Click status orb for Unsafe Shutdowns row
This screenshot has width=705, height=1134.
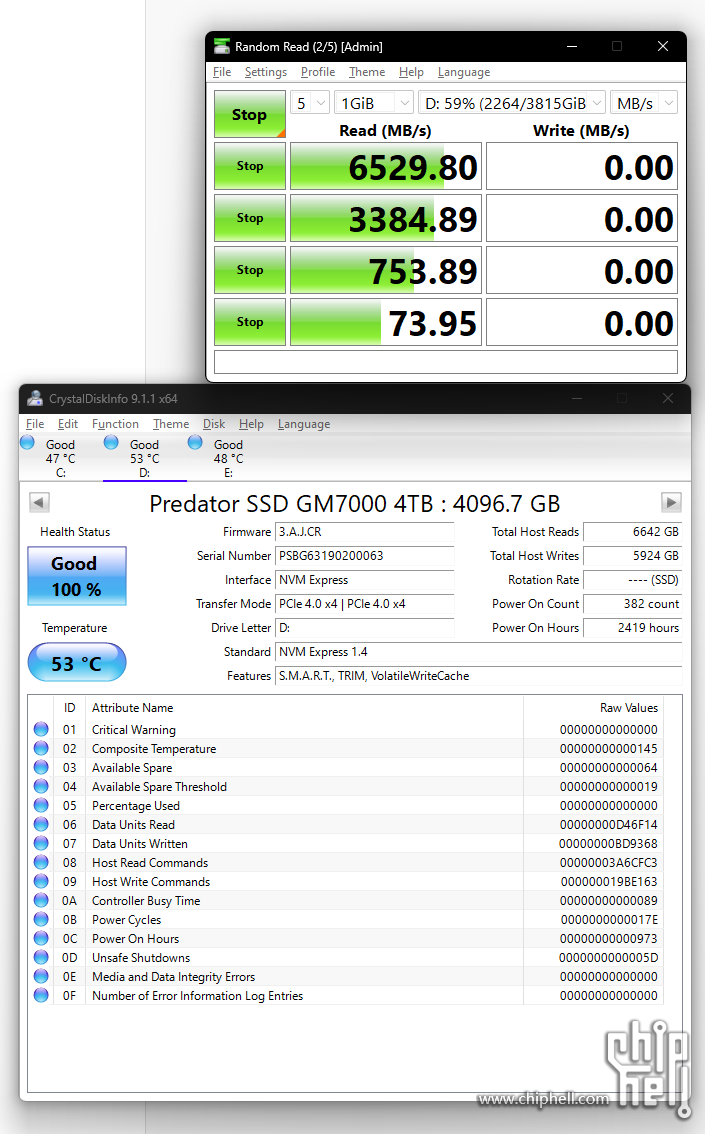pos(41,957)
